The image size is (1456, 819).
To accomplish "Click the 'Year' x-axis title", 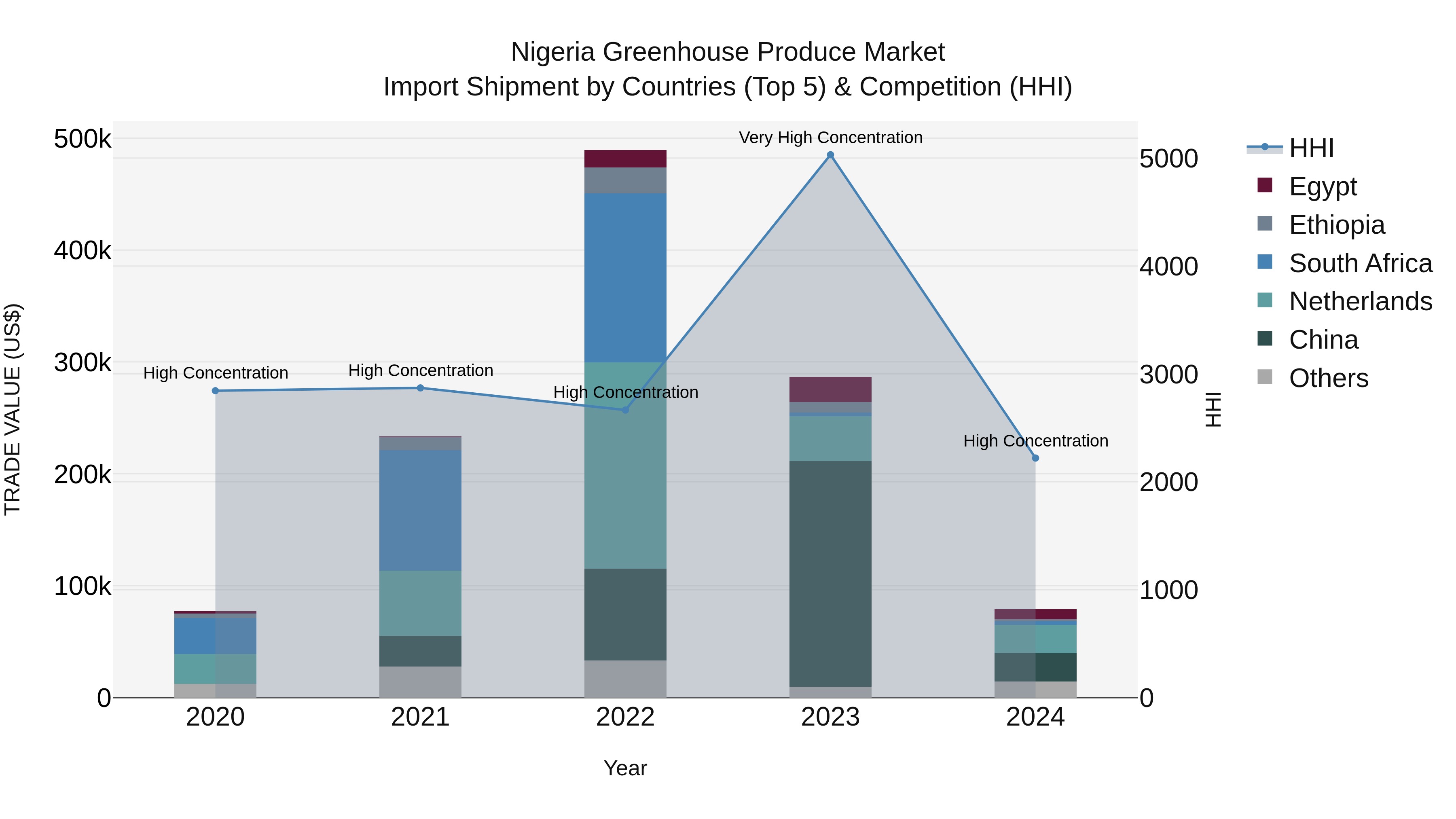I will [x=625, y=768].
